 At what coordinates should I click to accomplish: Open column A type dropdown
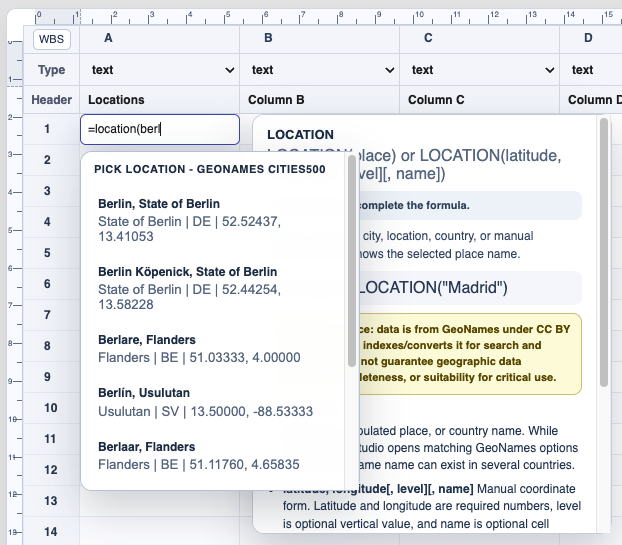tap(160, 70)
